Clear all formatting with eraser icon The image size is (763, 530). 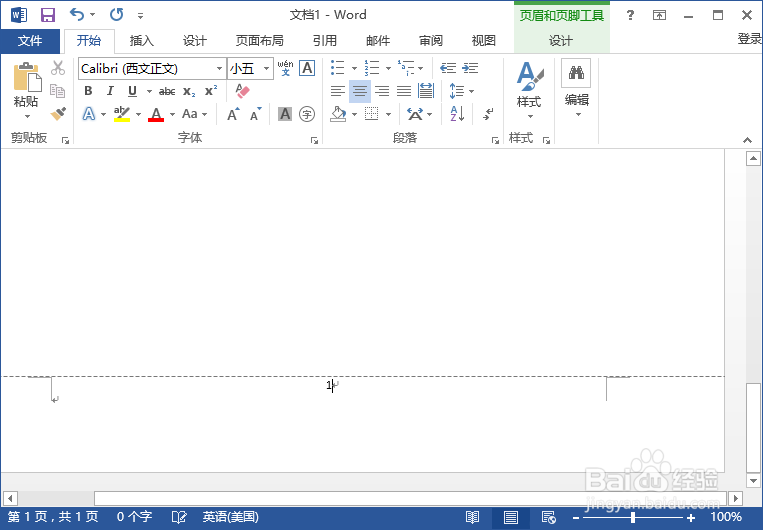(x=242, y=91)
